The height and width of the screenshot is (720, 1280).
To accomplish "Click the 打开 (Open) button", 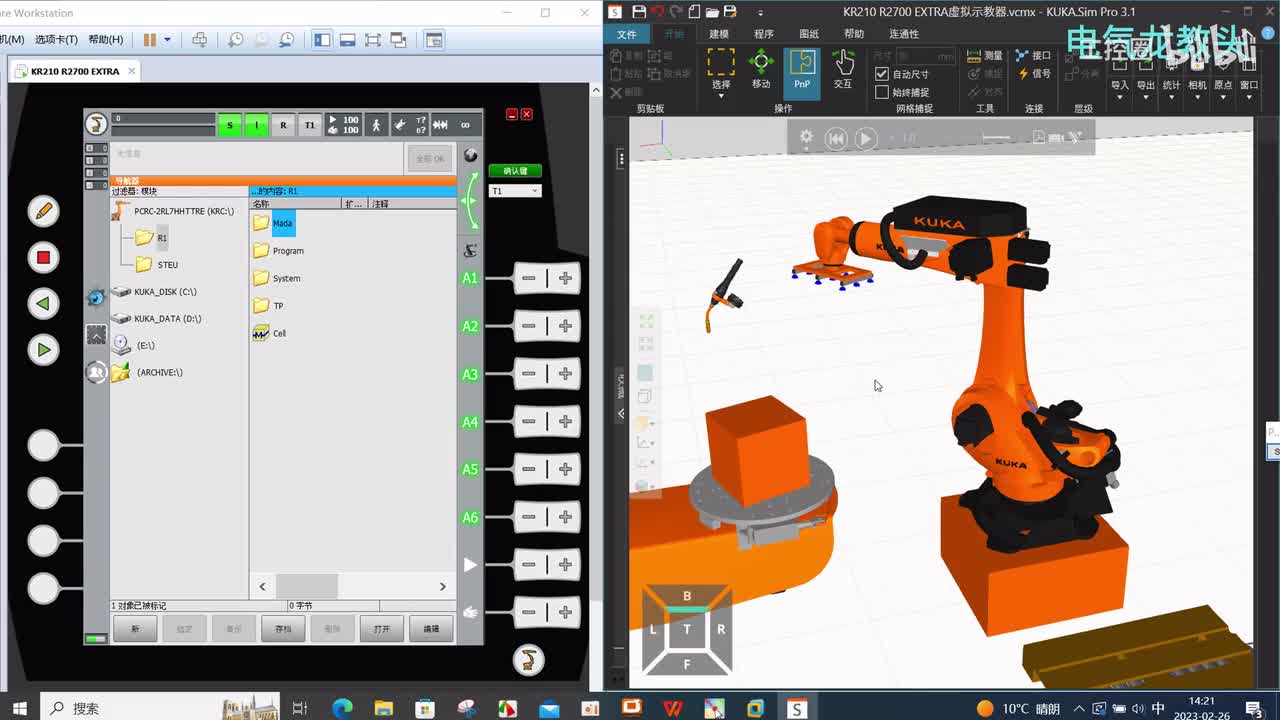I will (382, 629).
